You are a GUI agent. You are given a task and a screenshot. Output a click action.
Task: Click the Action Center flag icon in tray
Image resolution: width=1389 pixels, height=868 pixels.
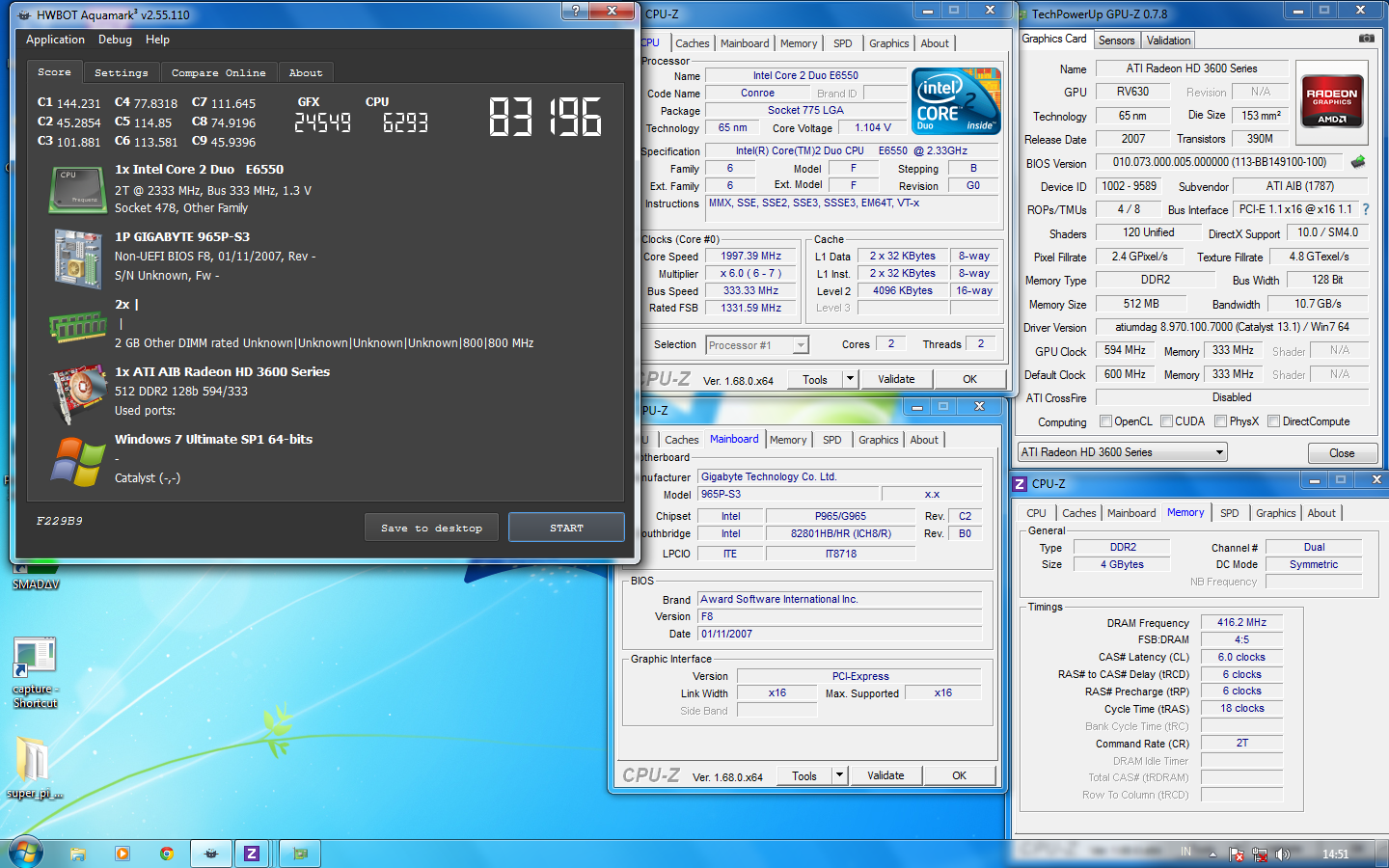point(1237,854)
